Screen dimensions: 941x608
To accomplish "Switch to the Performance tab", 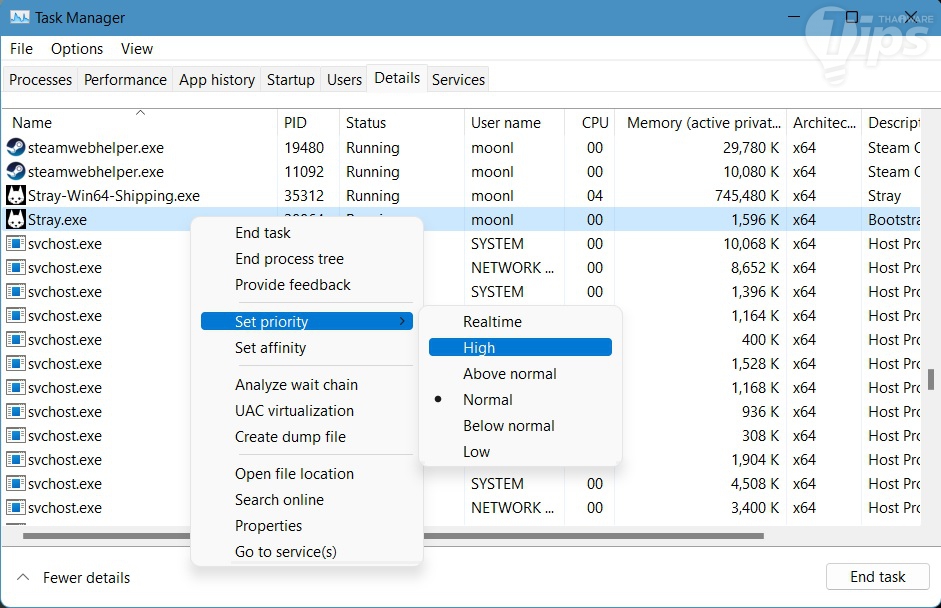I will click(125, 80).
